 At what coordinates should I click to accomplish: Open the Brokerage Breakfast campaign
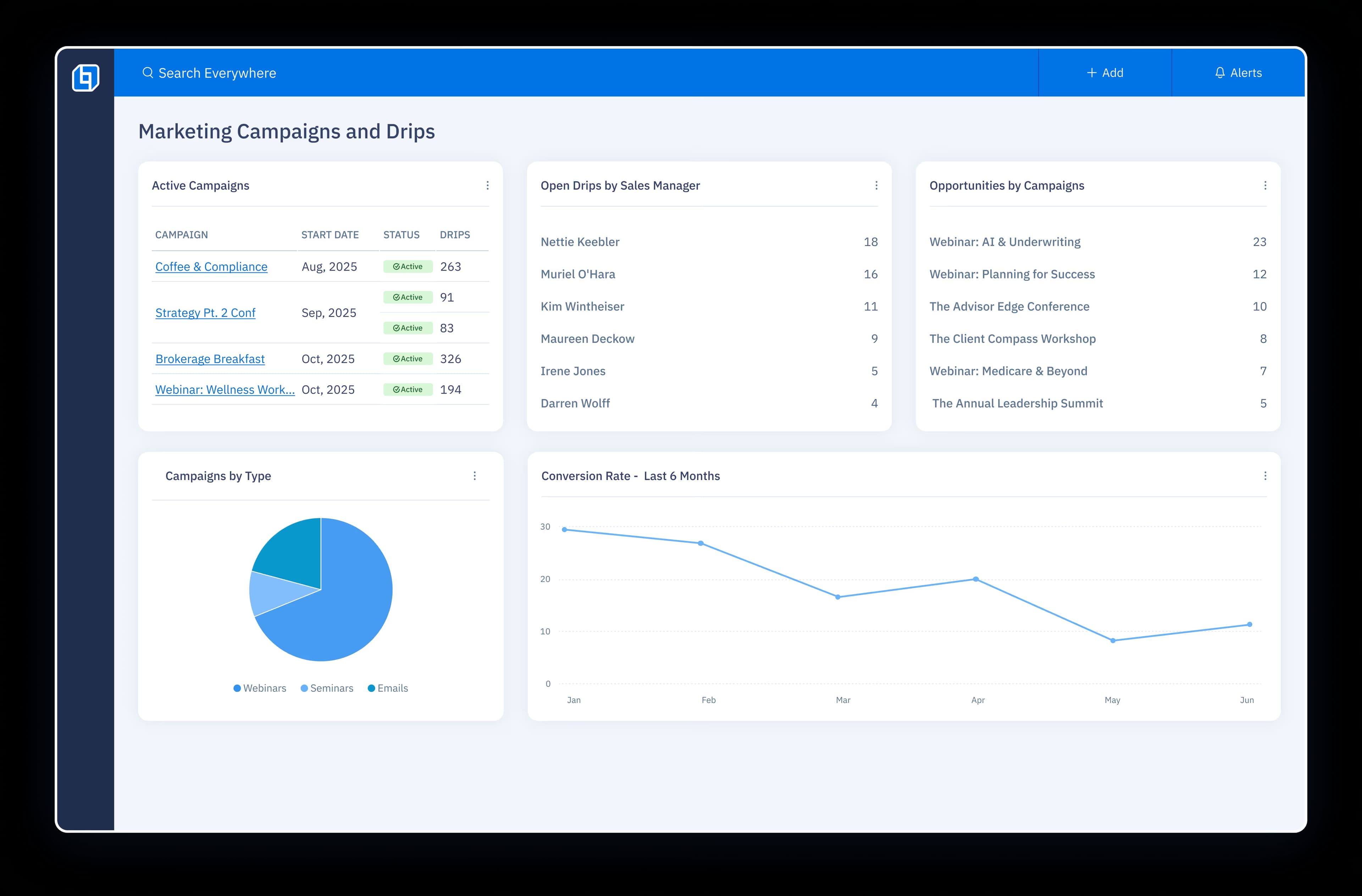(210, 358)
